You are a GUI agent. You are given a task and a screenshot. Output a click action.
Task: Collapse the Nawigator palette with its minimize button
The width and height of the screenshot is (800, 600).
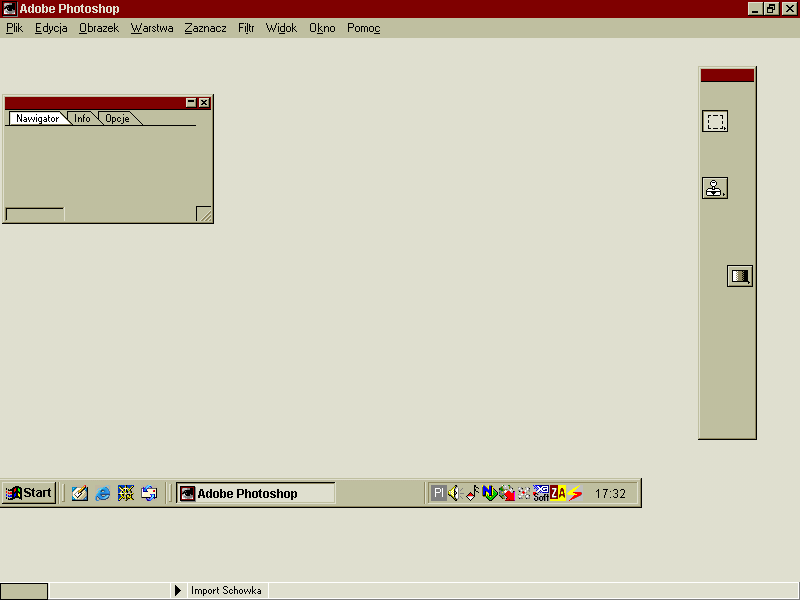191,103
